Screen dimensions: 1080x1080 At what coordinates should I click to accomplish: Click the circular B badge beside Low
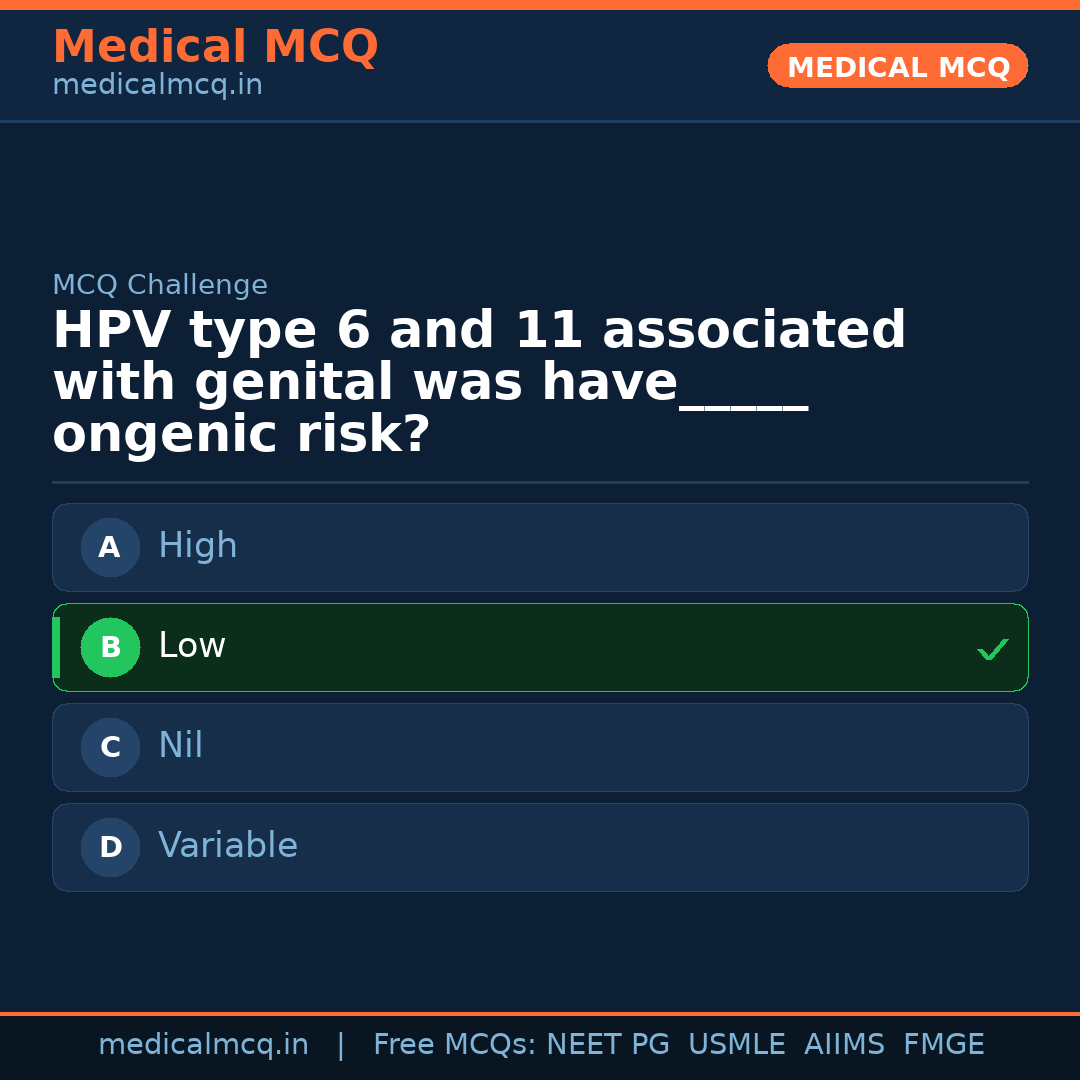tap(110, 647)
